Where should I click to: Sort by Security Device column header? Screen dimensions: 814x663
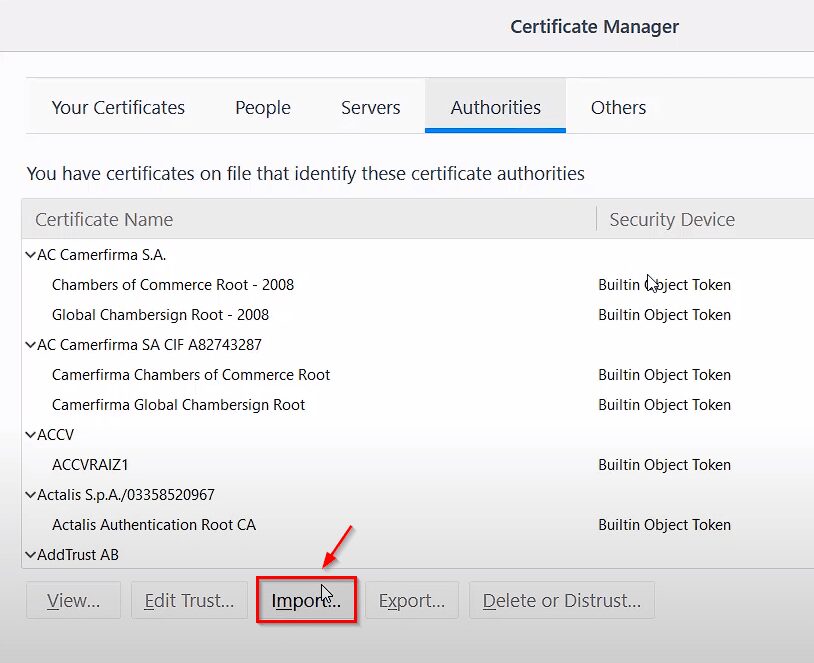pos(705,219)
